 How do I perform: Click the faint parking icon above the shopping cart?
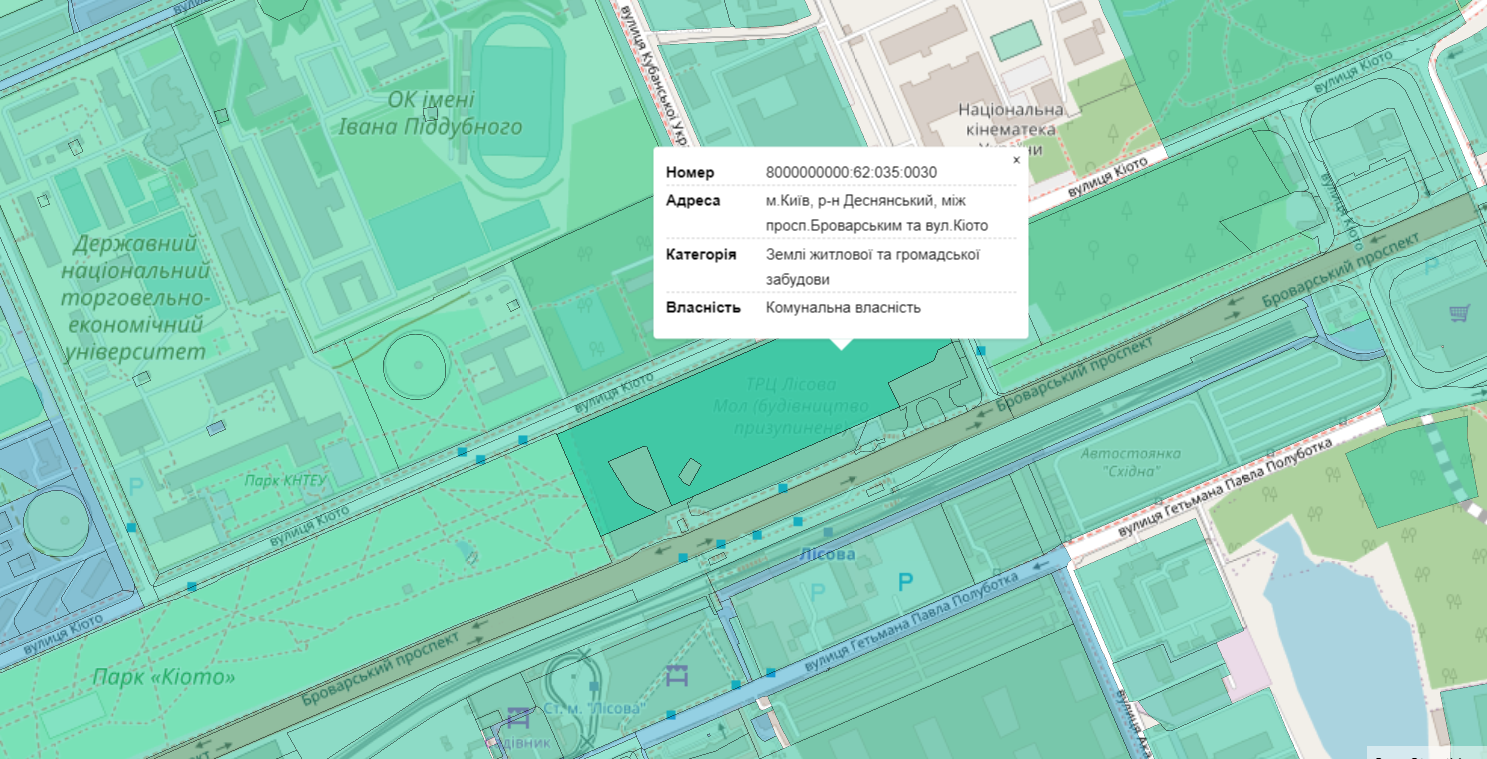click(1431, 266)
